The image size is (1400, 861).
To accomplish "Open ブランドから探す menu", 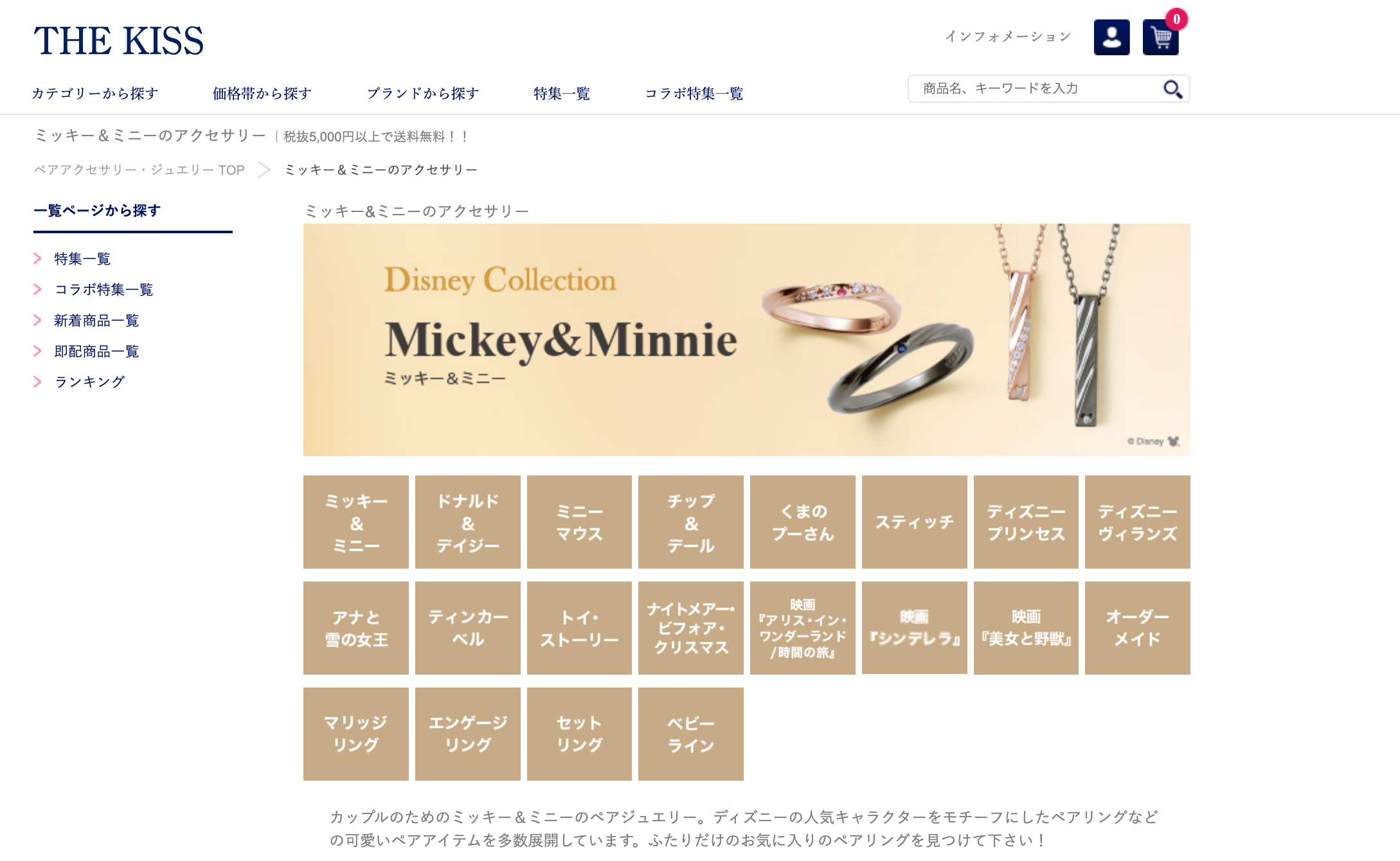I will click(423, 94).
